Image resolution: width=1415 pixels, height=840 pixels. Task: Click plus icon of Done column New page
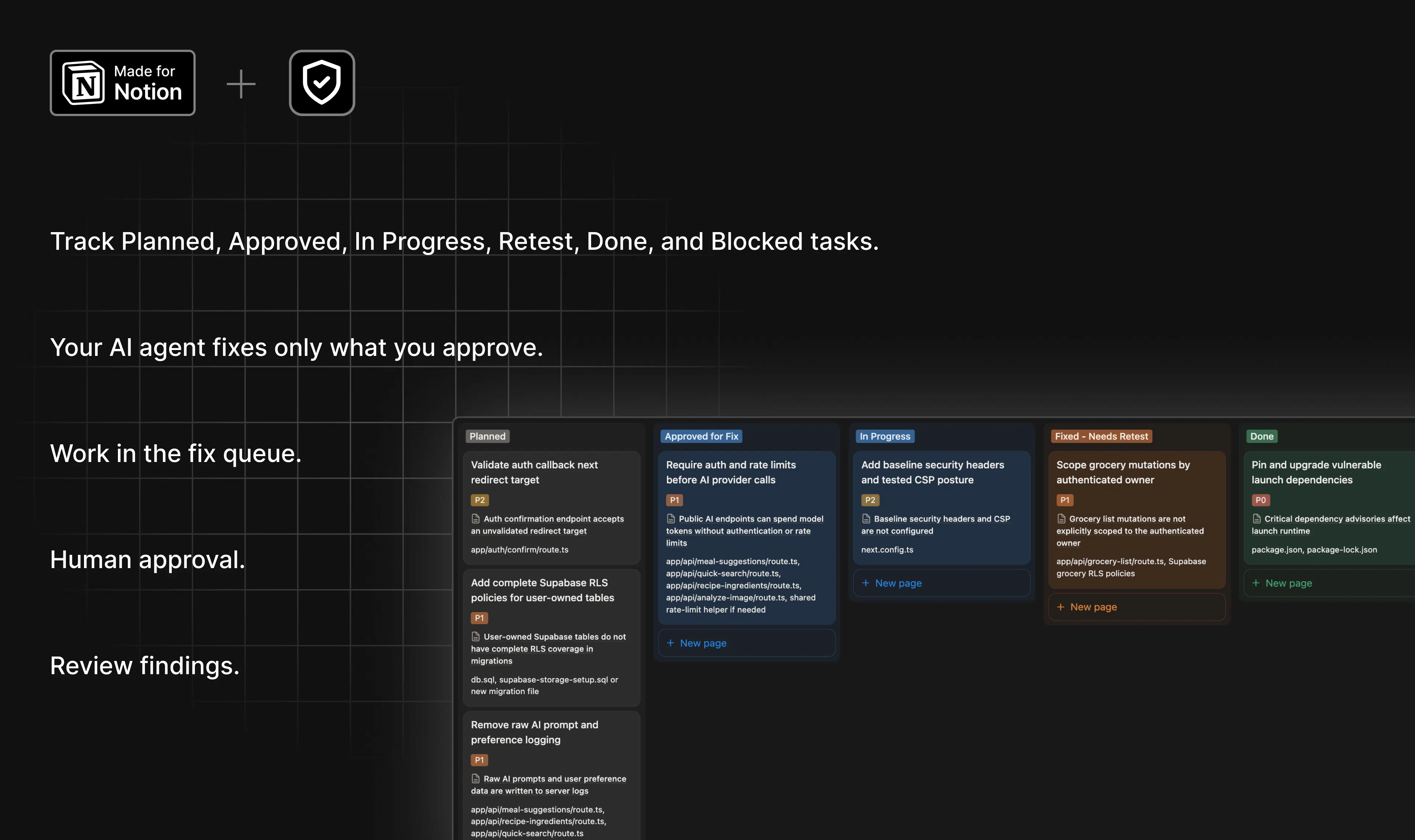(1256, 583)
